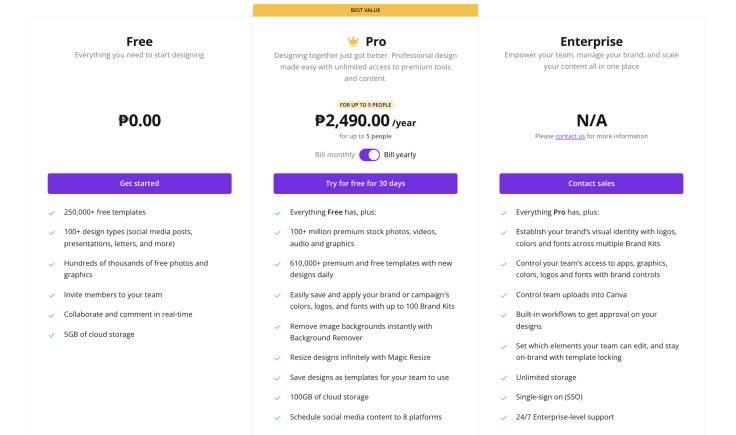The image size is (736, 435).
Task: Click checkmark beside Single-sign on (SSO)
Action: click(x=504, y=398)
